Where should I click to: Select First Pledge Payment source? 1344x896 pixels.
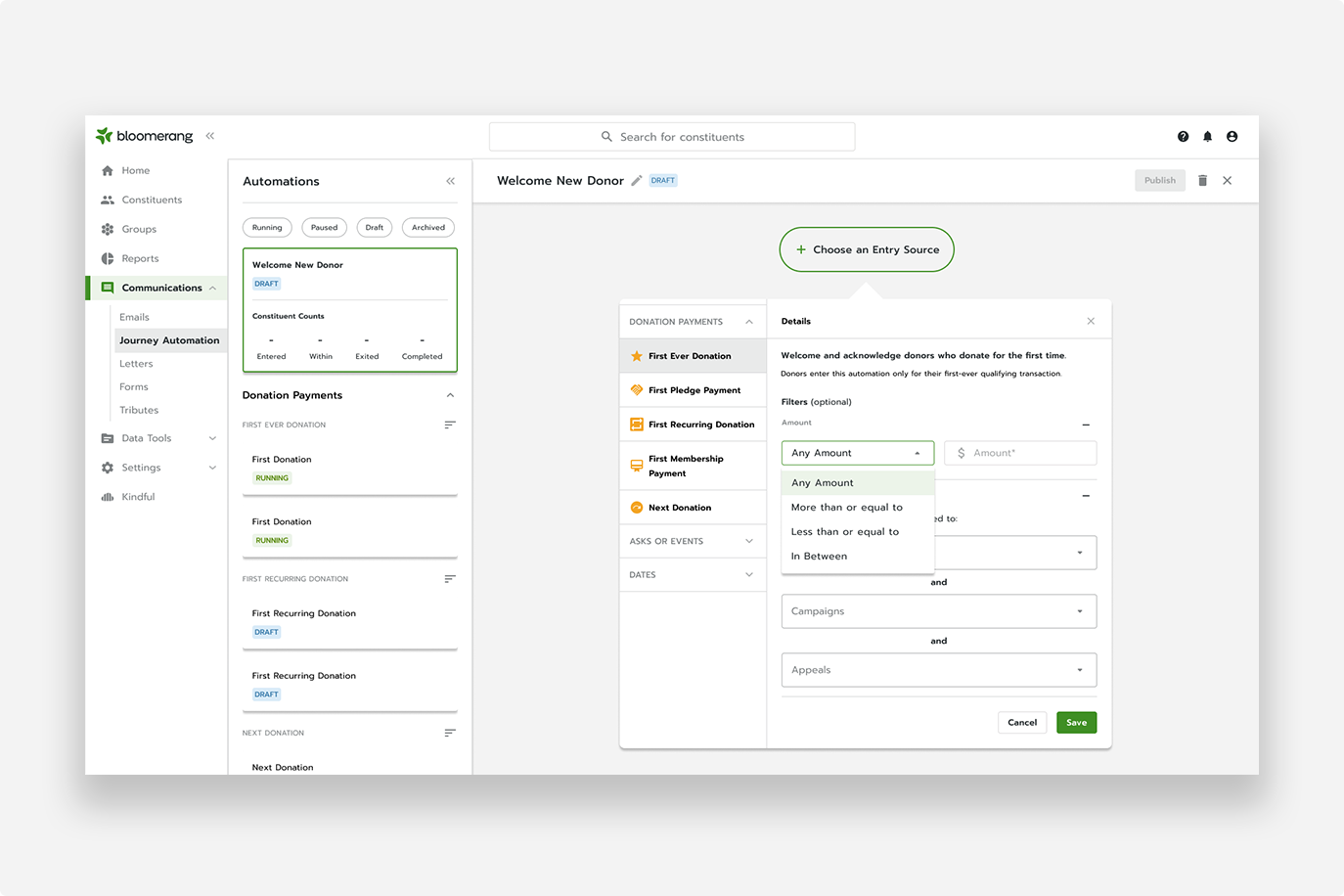694,390
